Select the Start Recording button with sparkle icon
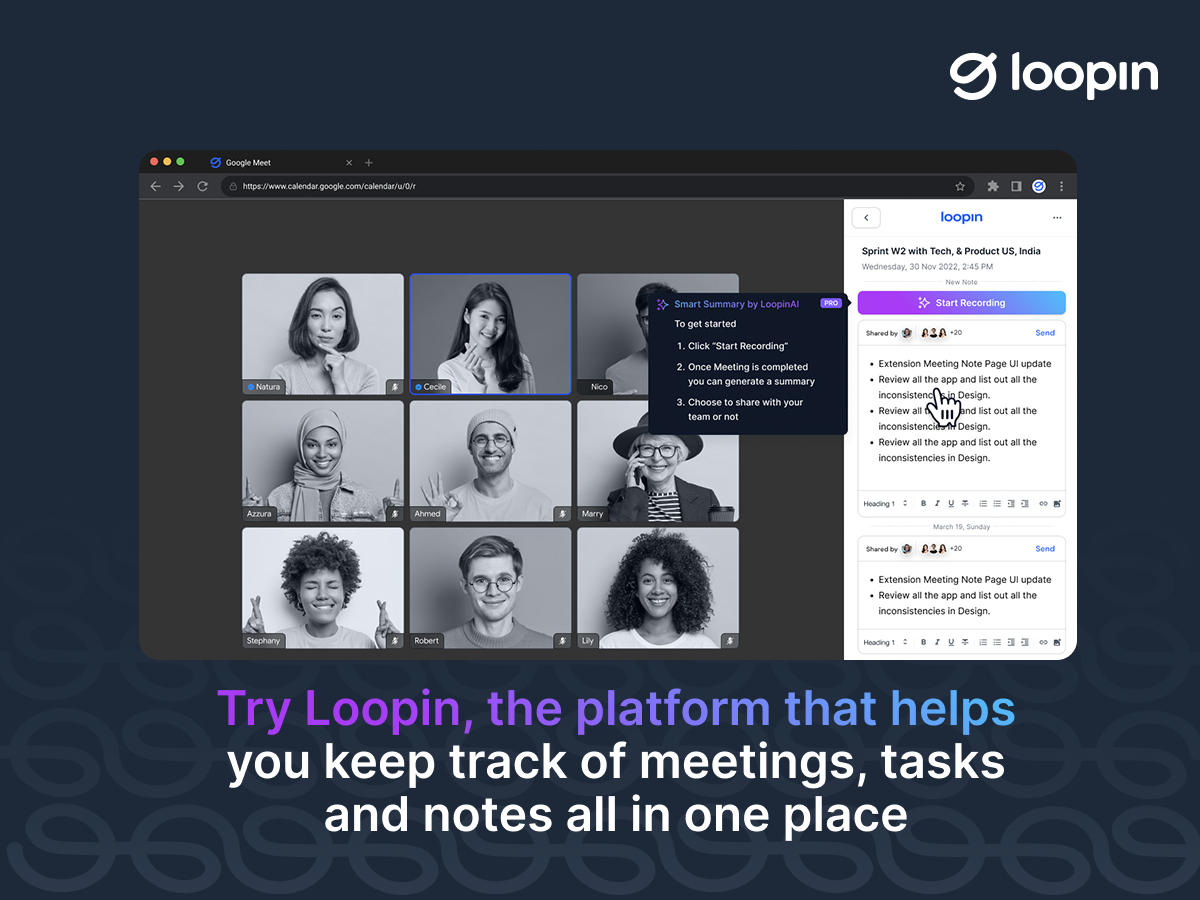Viewport: 1200px width, 900px height. [x=961, y=302]
